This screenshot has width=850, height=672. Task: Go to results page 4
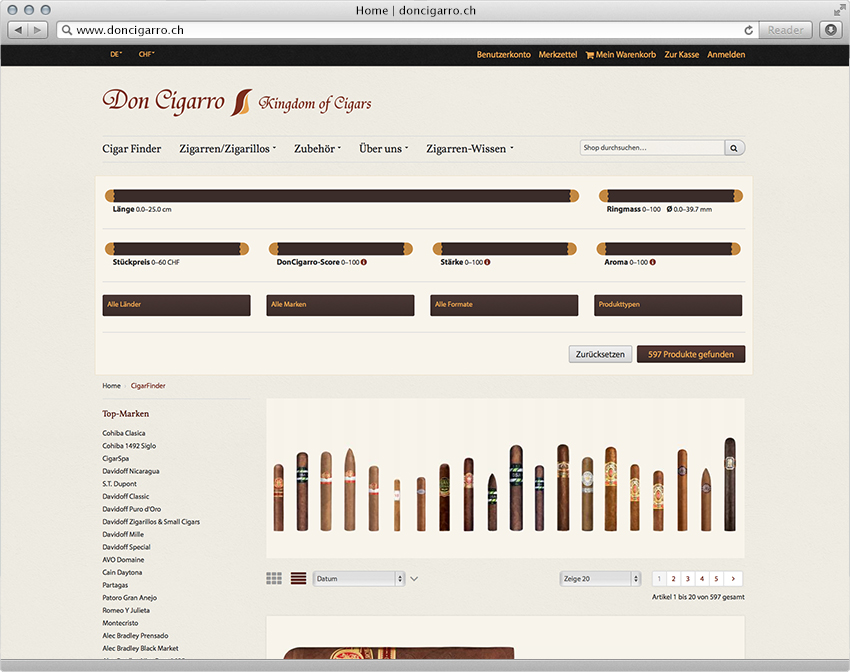pyautogui.click(x=701, y=579)
